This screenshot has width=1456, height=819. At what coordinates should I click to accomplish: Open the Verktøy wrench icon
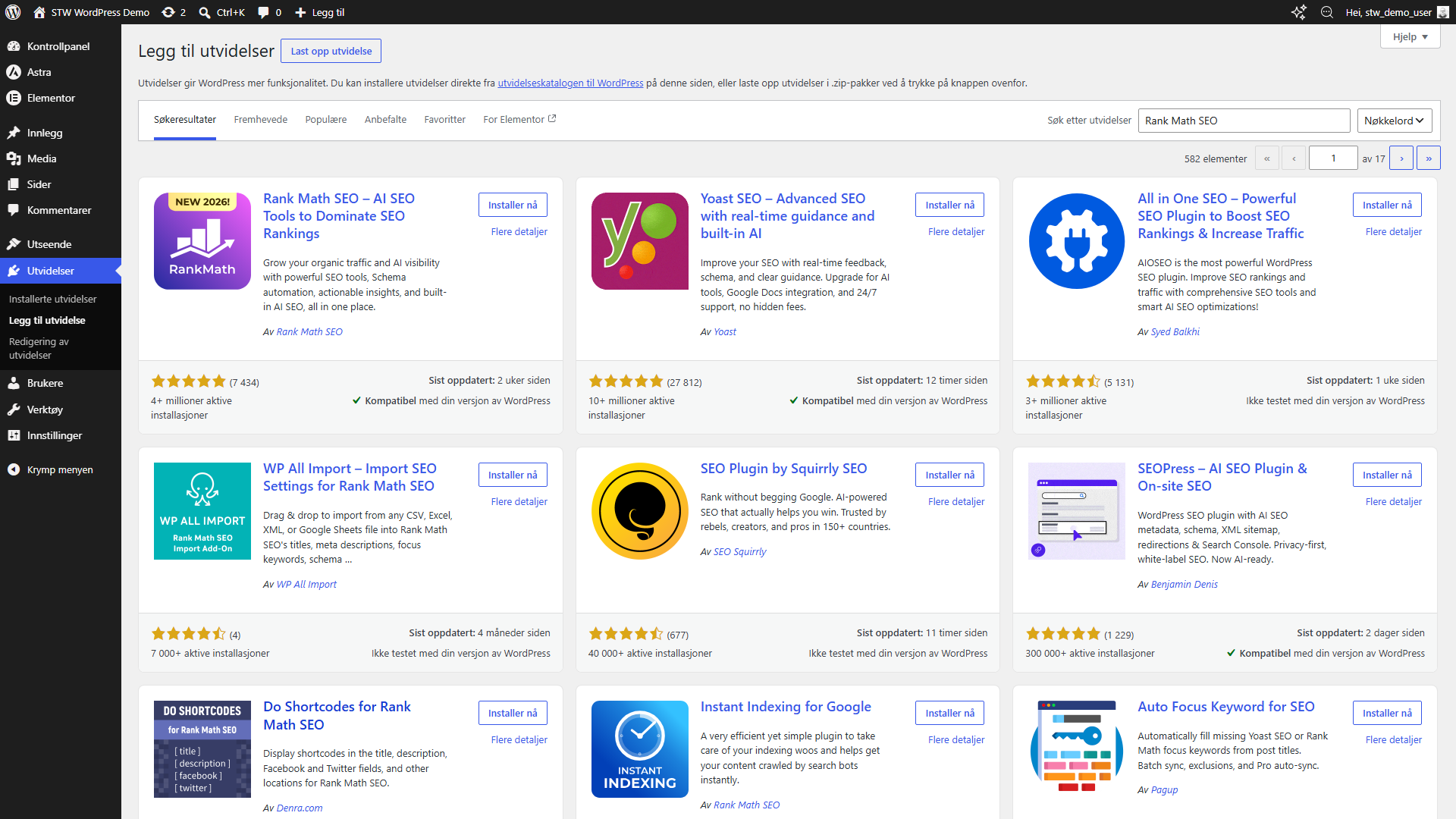pyautogui.click(x=14, y=409)
